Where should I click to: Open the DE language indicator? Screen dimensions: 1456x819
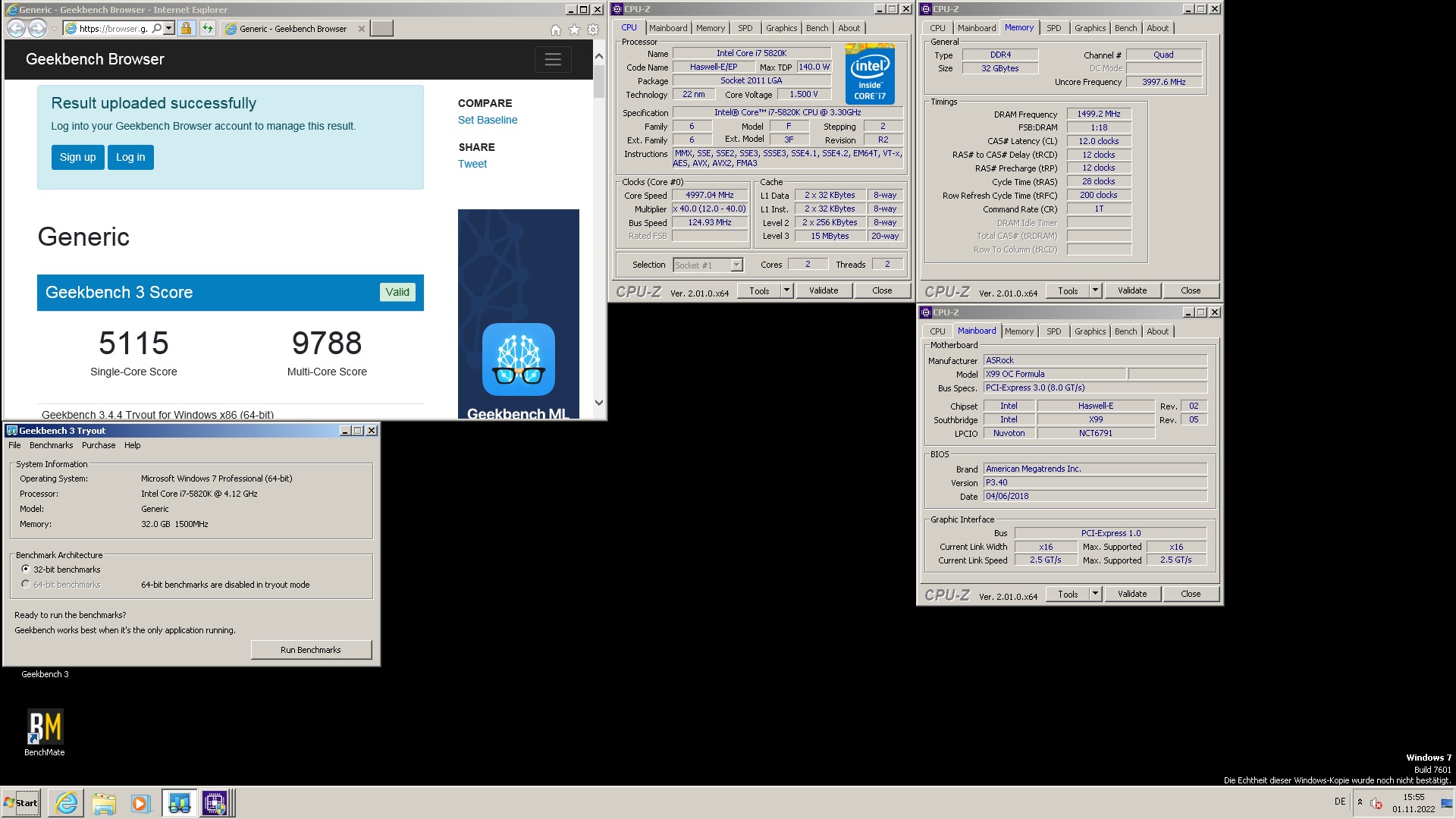click(x=1340, y=802)
